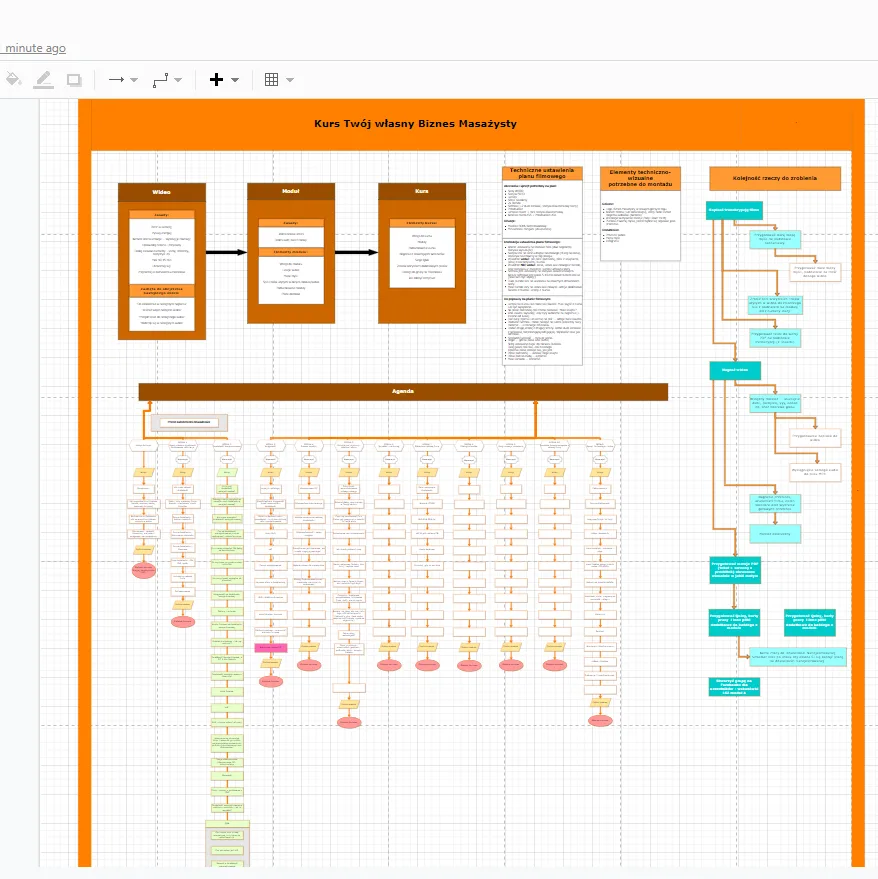Select lone teal box right of bottom teal pair
The image size is (878, 879).
[810, 622]
